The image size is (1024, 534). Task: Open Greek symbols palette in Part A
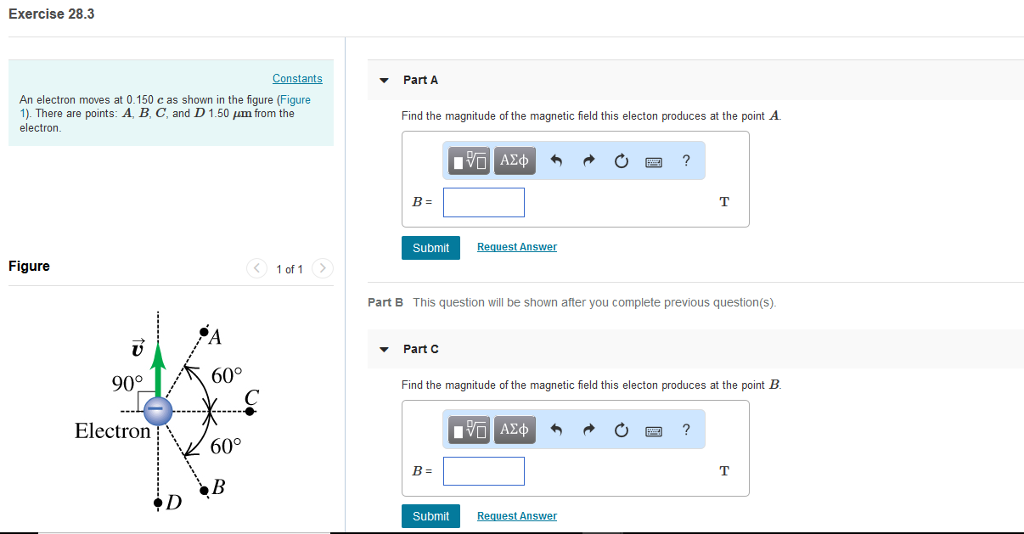pyautogui.click(x=515, y=161)
